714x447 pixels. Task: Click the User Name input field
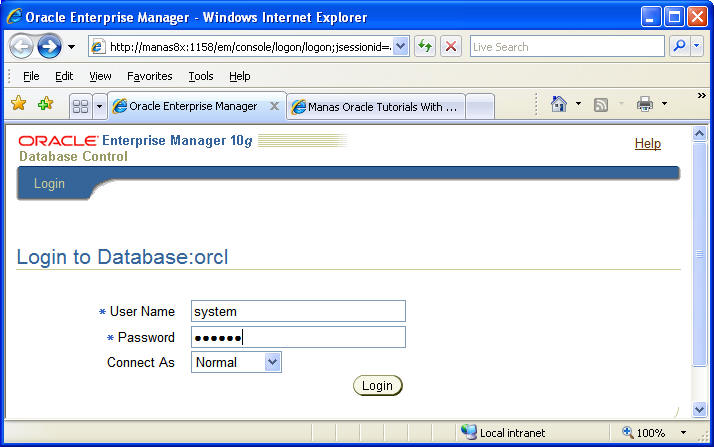298,311
